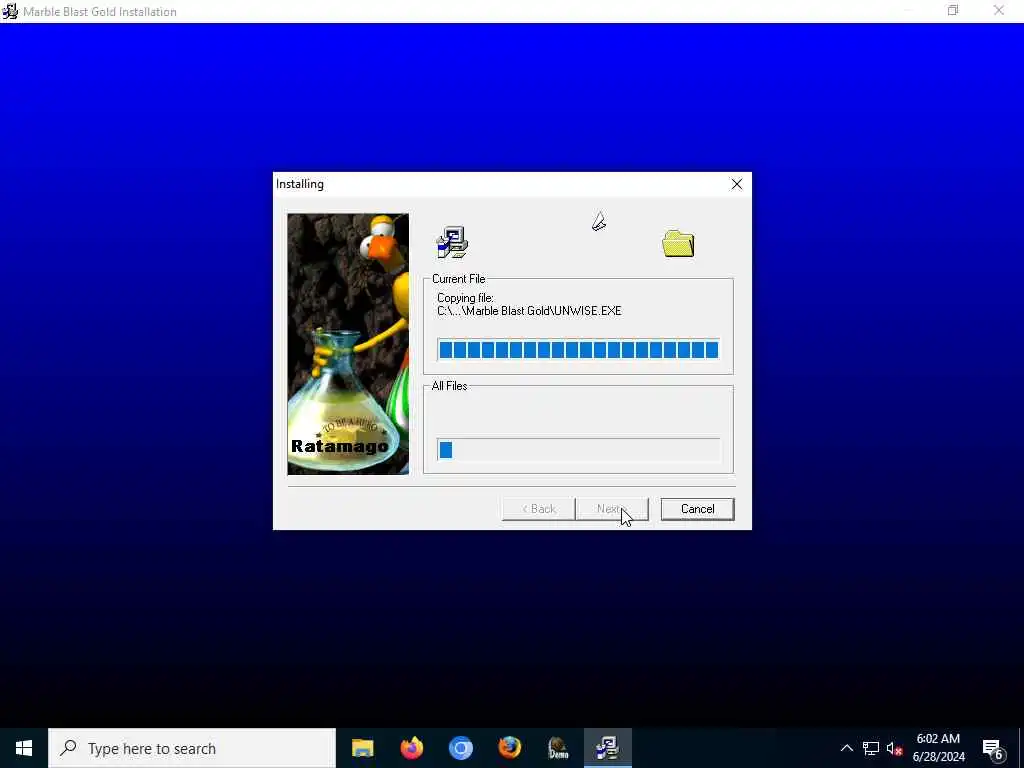Open the notification center icon
This screenshot has width=1024, height=768.
click(993, 748)
